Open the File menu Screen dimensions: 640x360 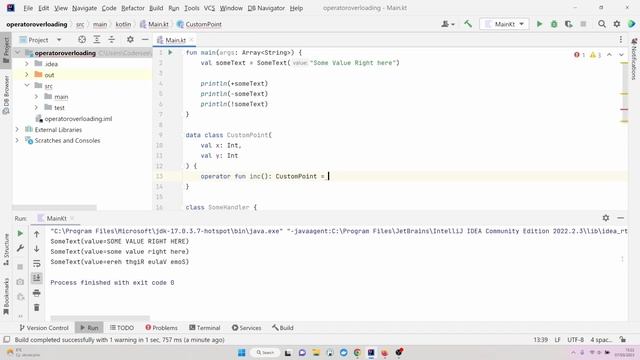pos(28,8)
